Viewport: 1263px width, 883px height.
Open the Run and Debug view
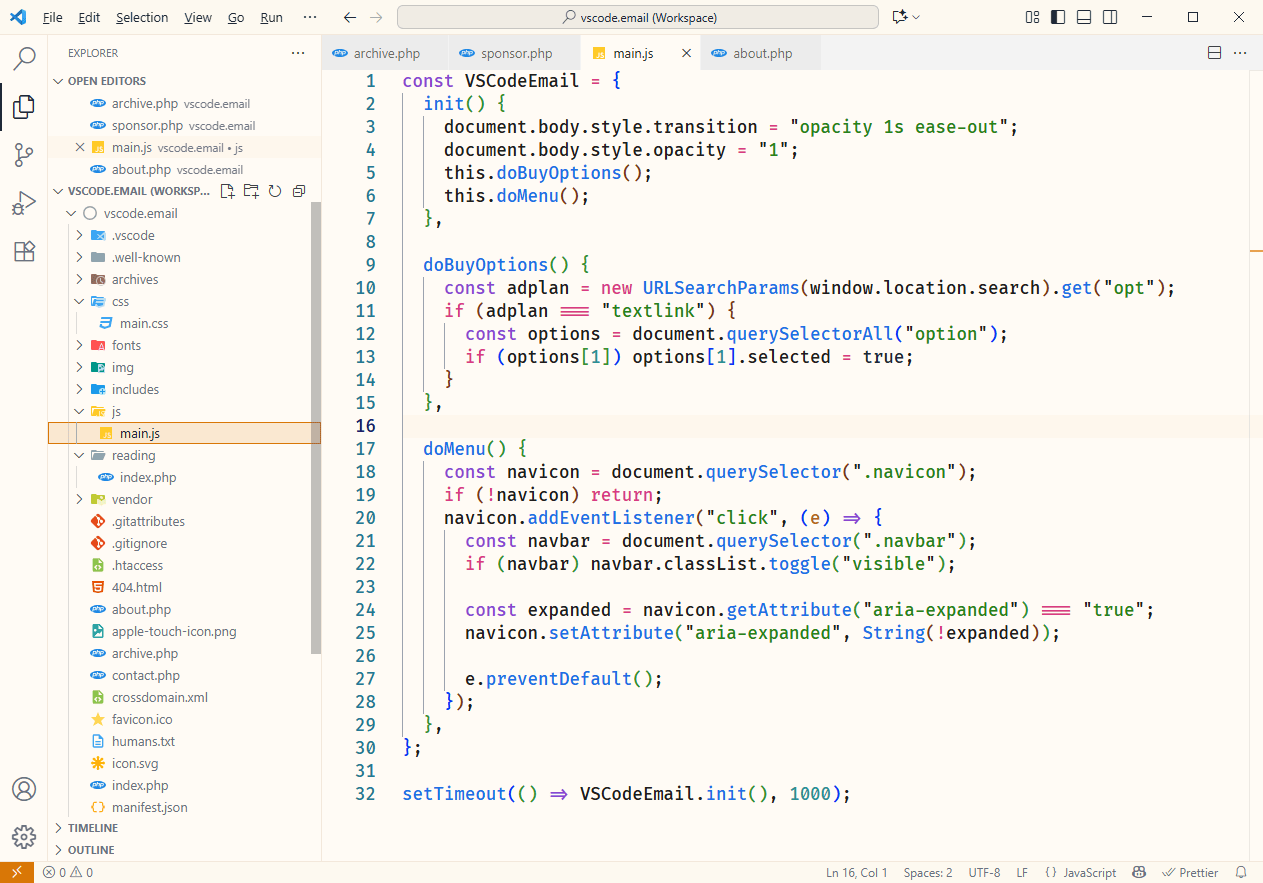[24, 204]
